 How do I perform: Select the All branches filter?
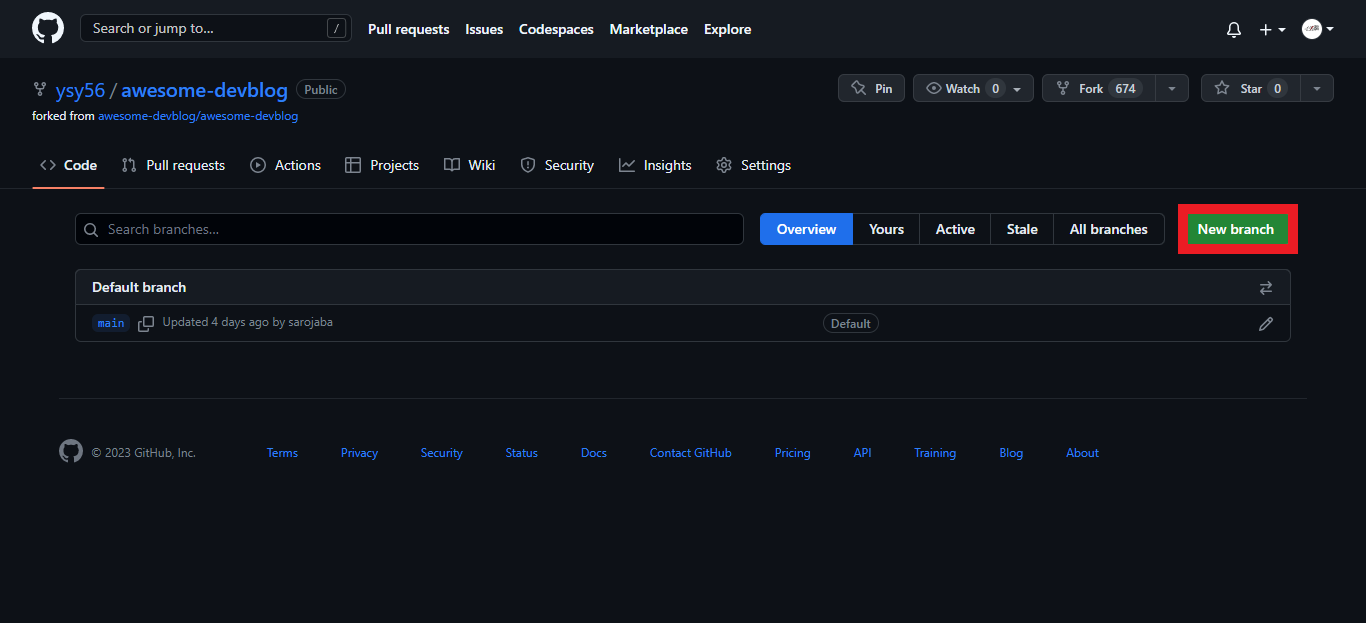1109,229
